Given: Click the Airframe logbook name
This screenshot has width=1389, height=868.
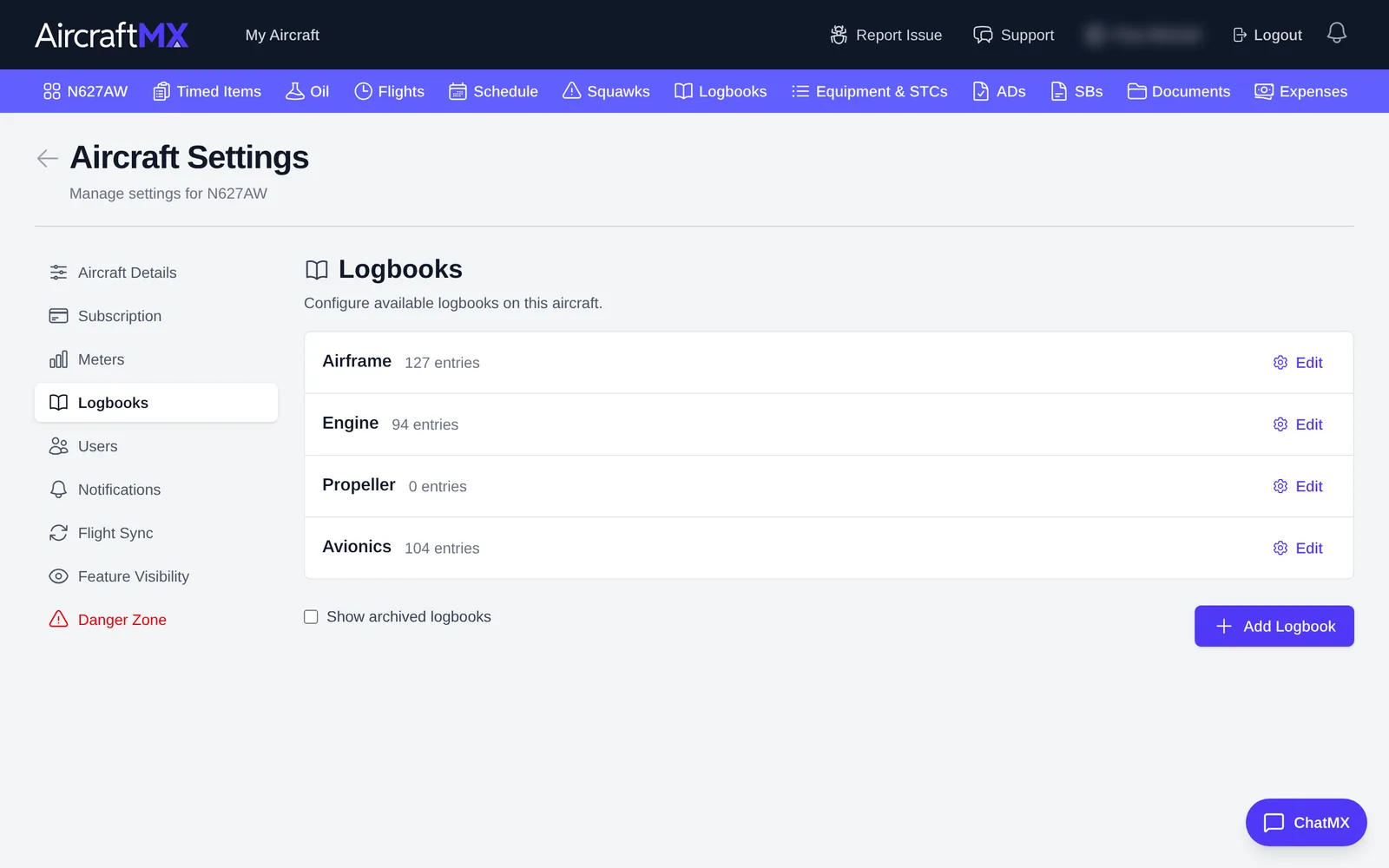Looking at the screenshot, I should tap(357, 361).
